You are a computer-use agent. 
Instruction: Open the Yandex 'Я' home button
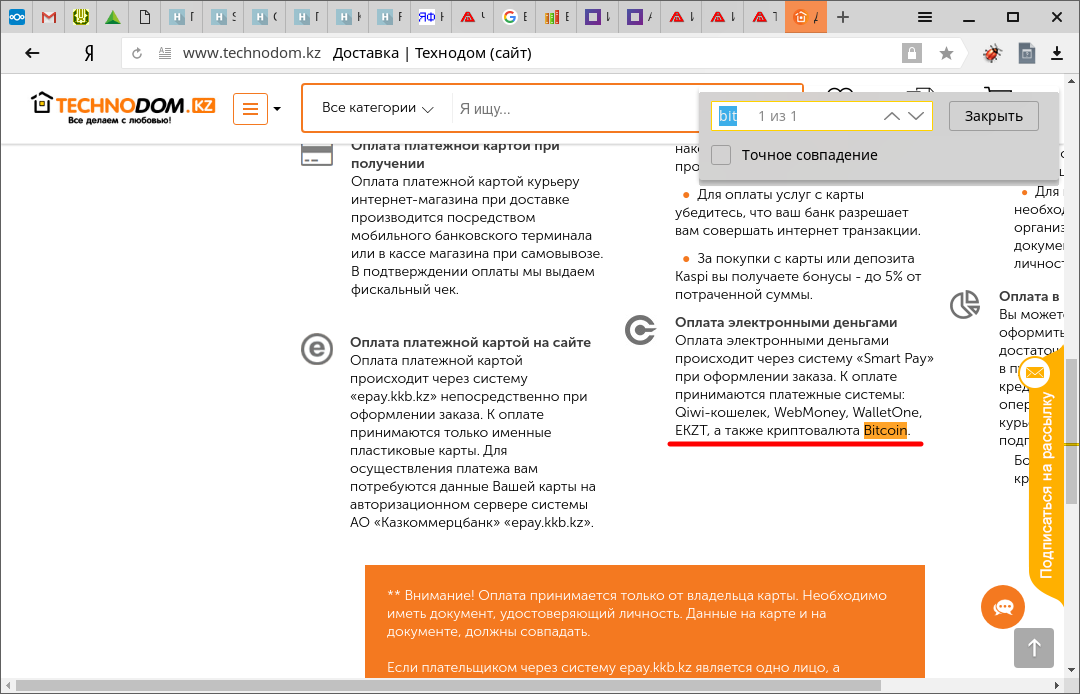(89, 53)
